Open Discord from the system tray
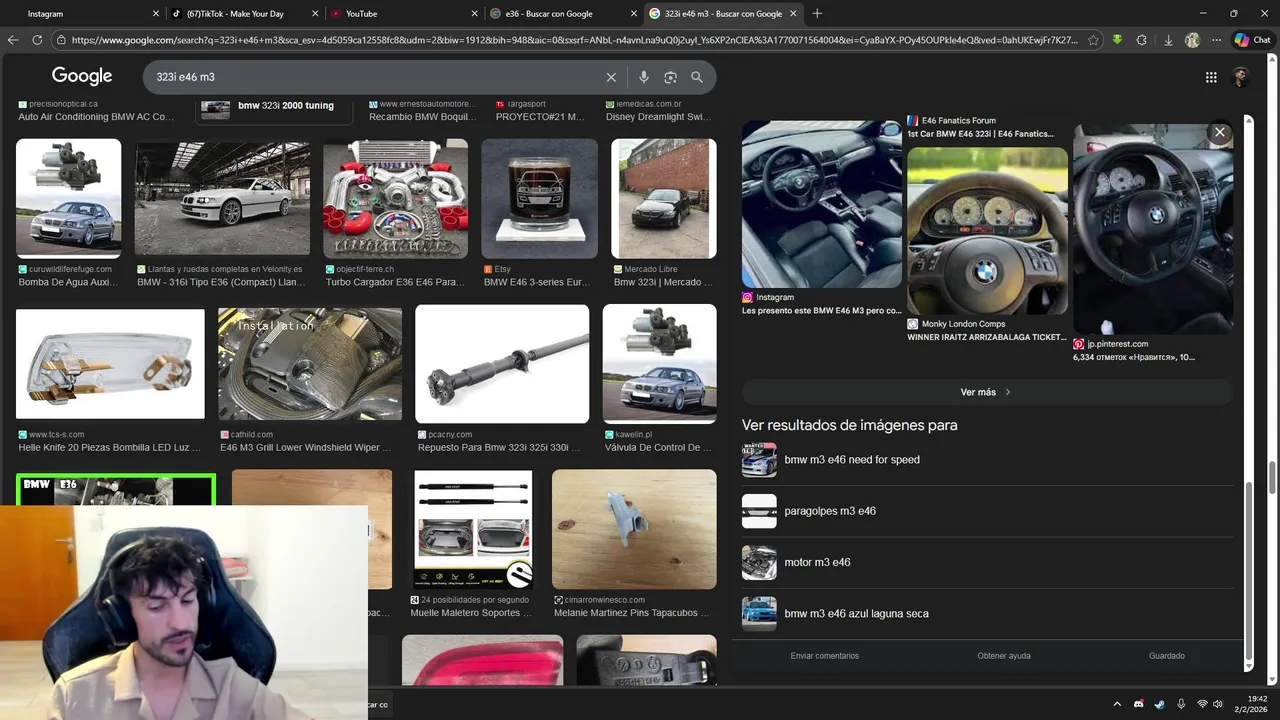The image size is (1280, 720). click(x=1138, y=704)
